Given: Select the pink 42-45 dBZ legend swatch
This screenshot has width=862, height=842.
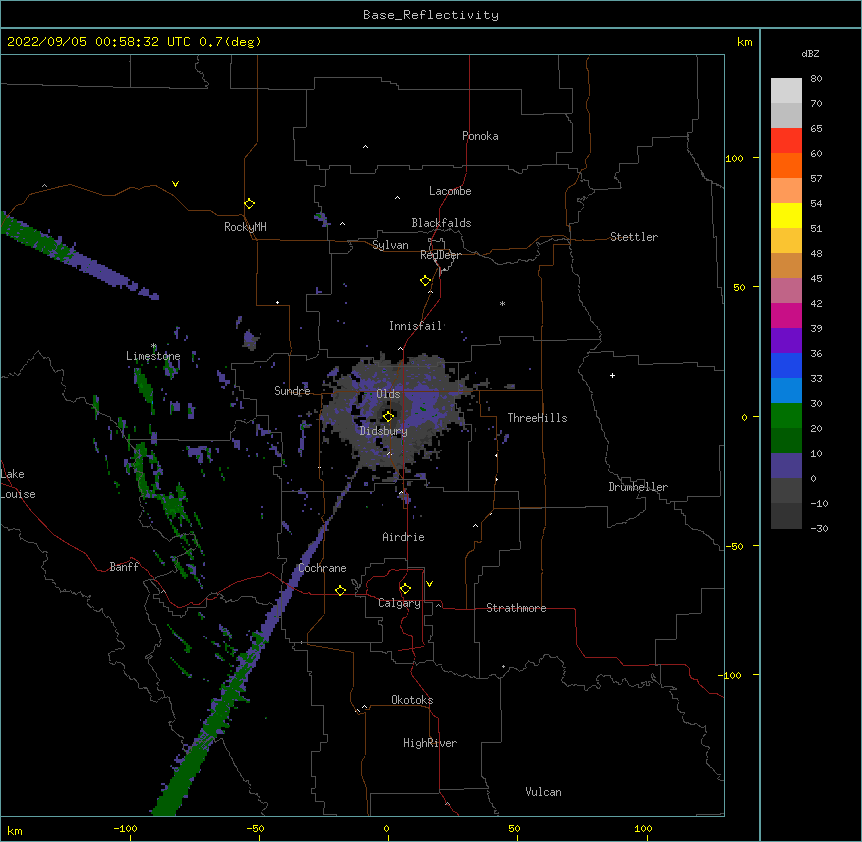Looking at the screenshot, I should tap(786, 291).
